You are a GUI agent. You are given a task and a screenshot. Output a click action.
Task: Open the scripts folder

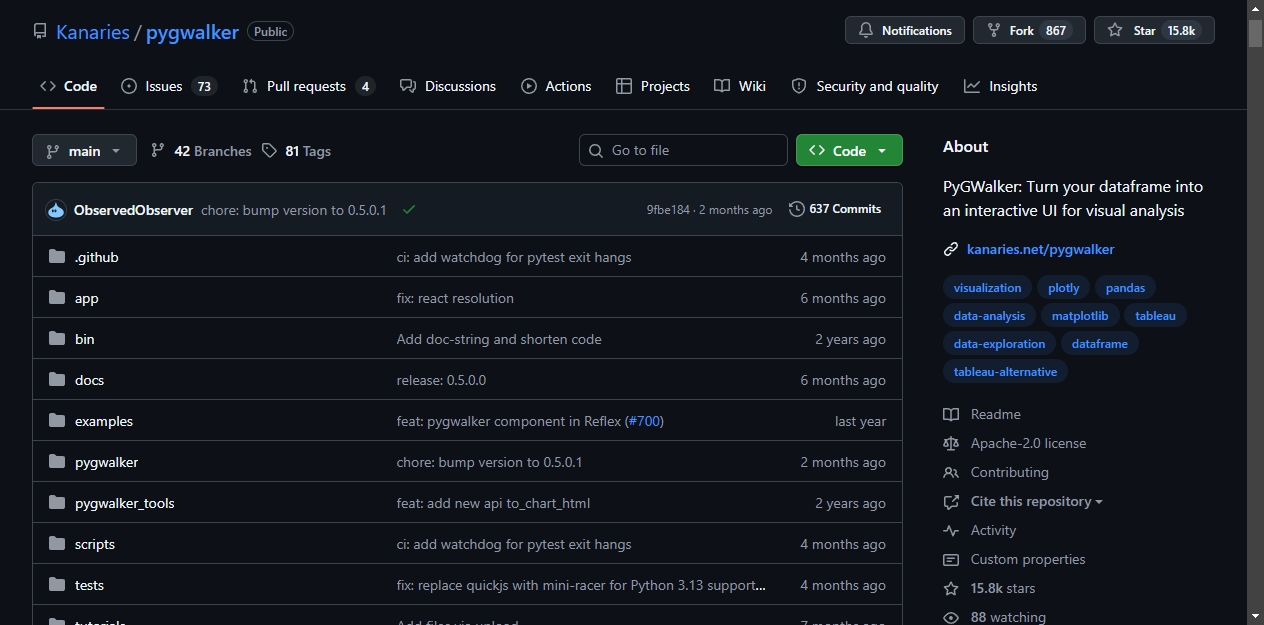point(95,544)
